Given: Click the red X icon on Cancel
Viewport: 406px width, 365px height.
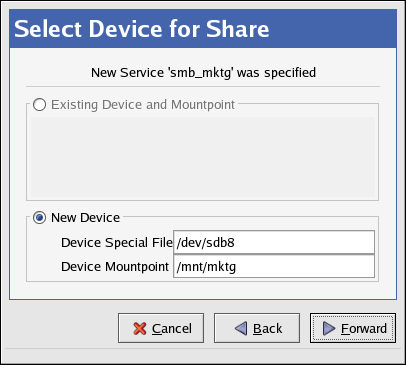Looking at the screenshot, I should click(140, 329).
